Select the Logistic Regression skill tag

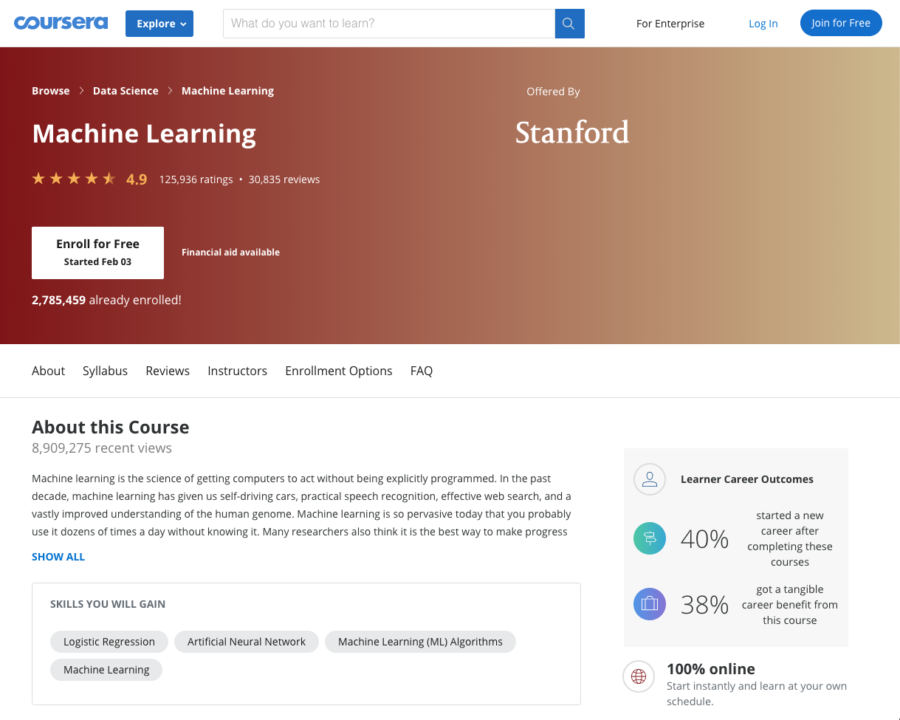(109, 641)
